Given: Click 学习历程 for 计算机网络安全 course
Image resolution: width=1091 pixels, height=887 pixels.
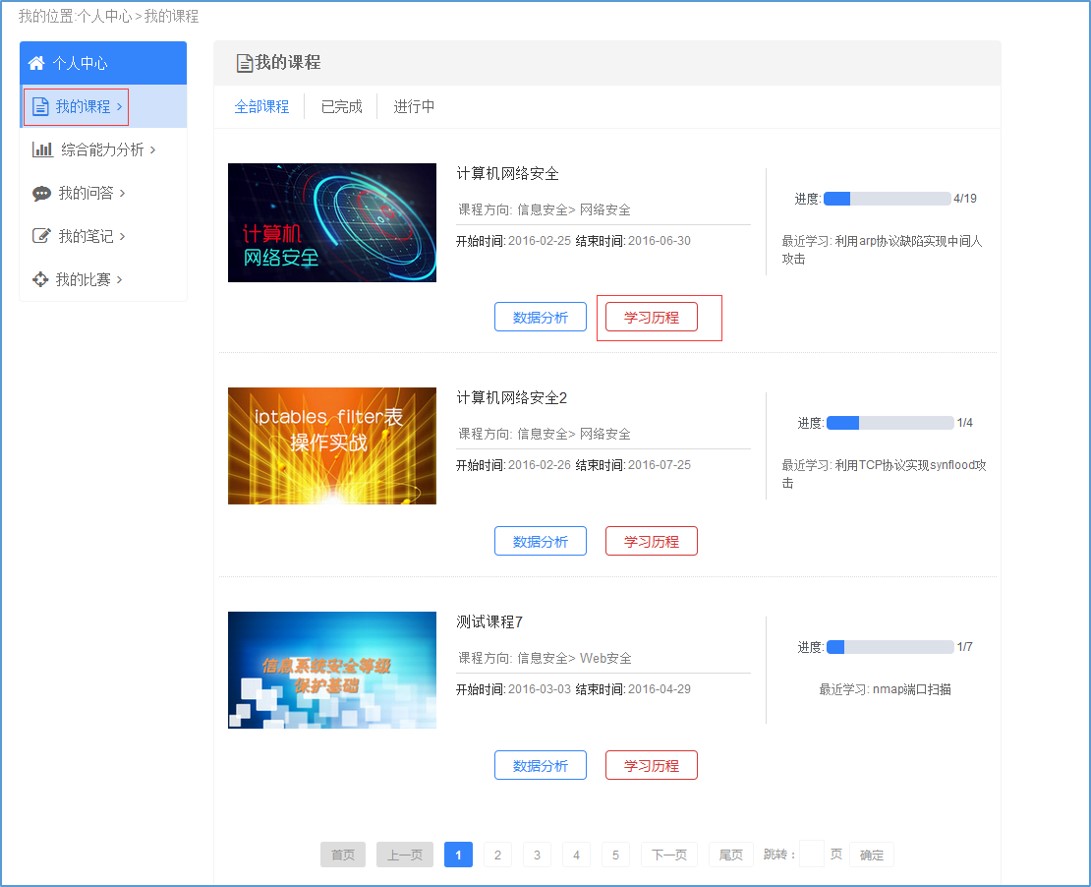Looking at the screenshot, I should (651, 317).
